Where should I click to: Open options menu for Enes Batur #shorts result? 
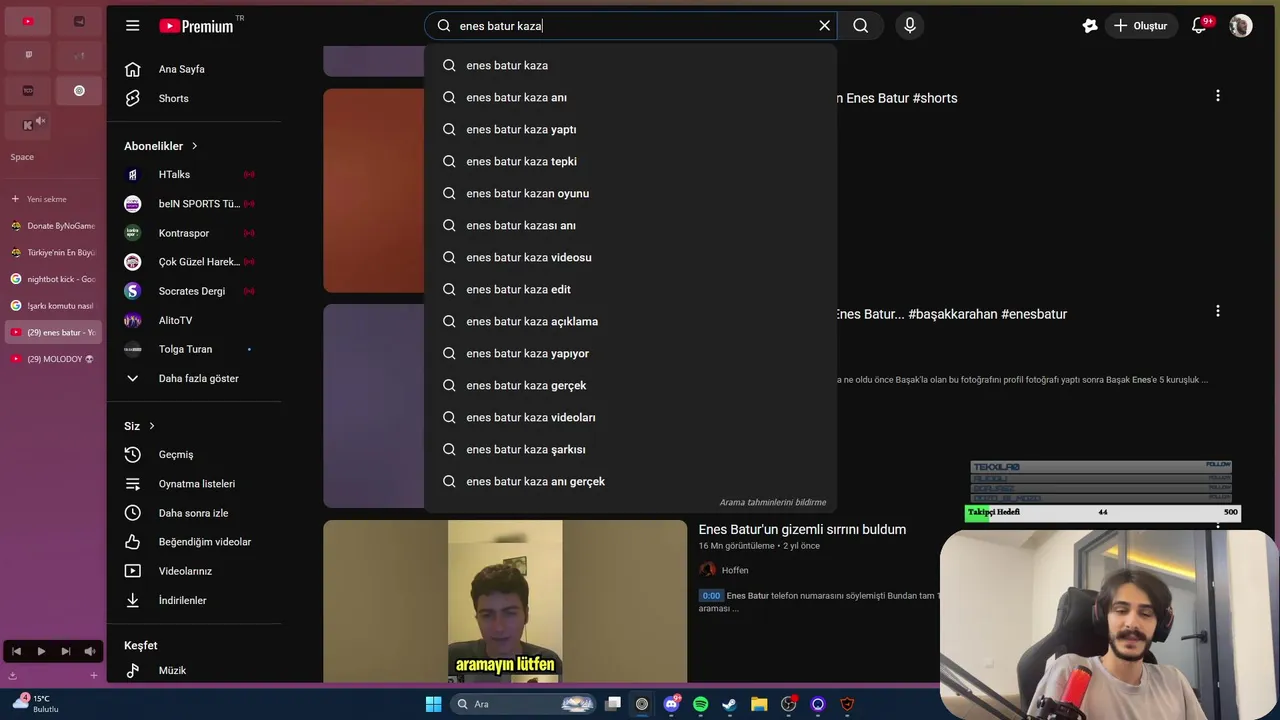pos(1217,96)
